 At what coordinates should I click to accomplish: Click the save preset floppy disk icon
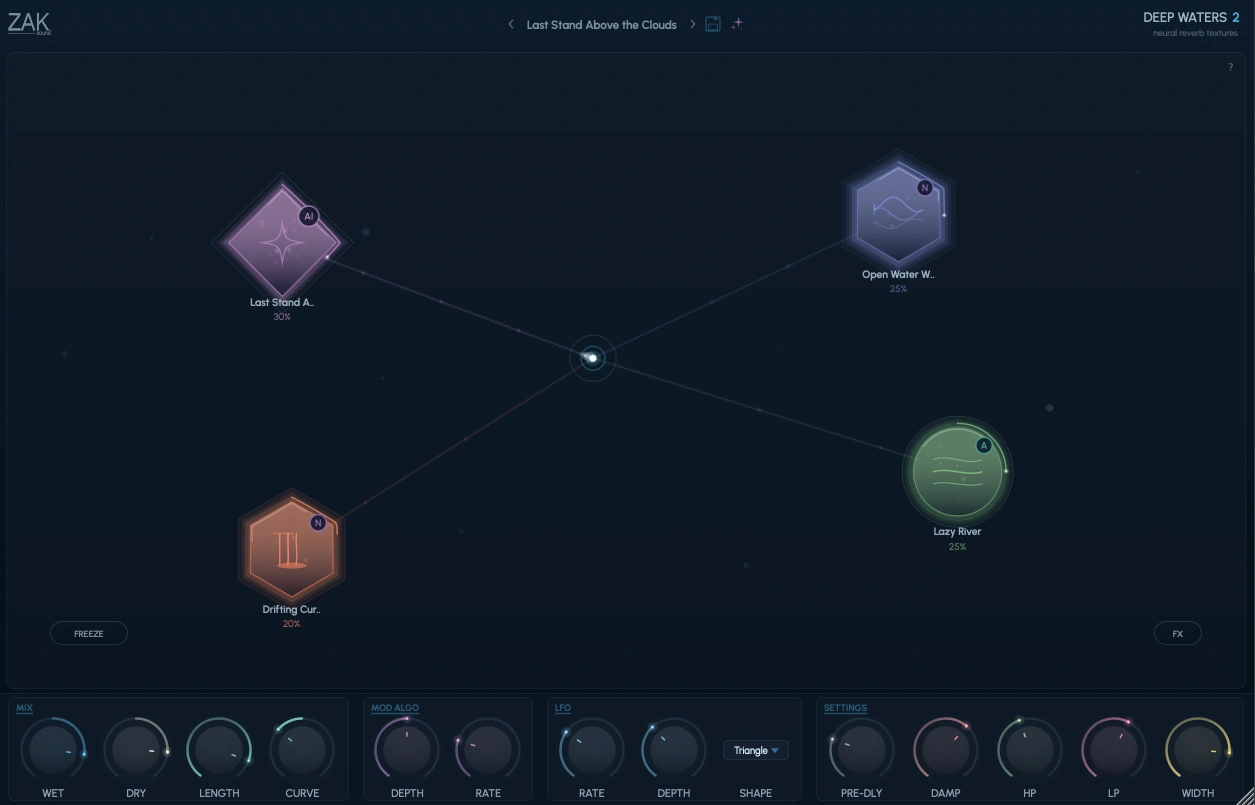coord(713,24)
